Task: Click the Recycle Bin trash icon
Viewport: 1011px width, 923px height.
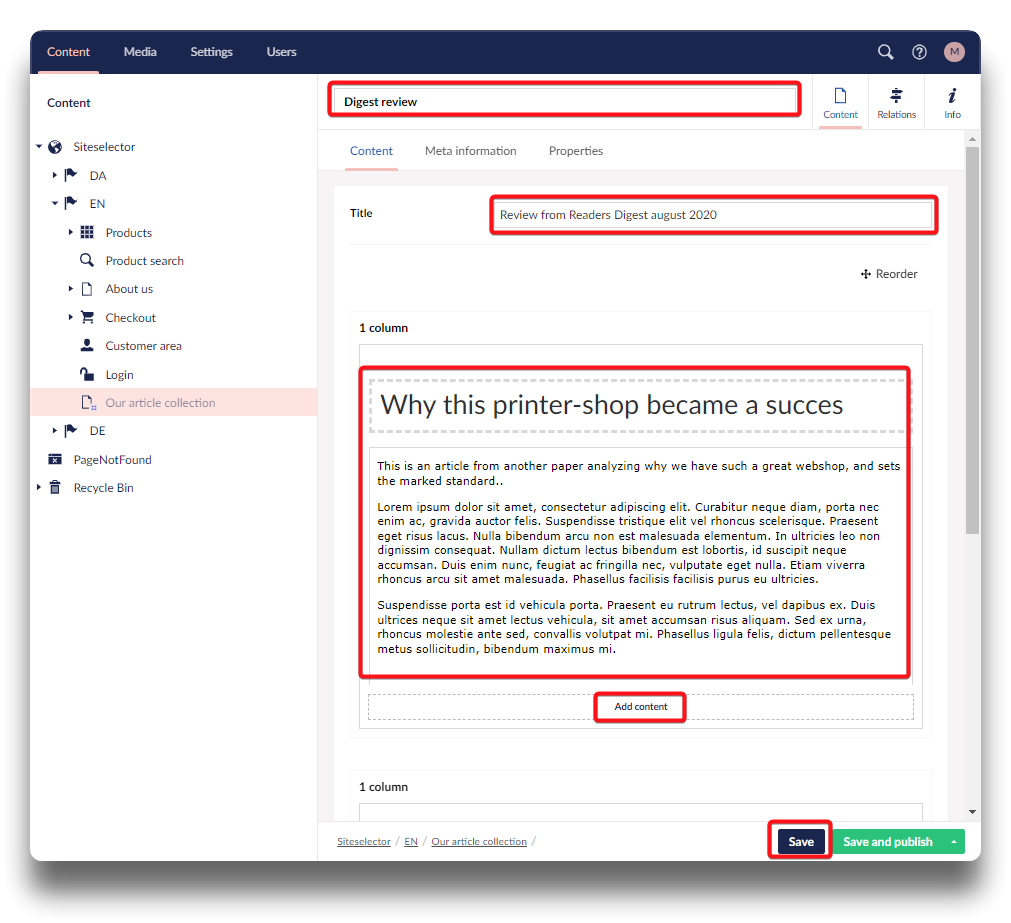Action: pyautogui.click(x=55, y=487)
